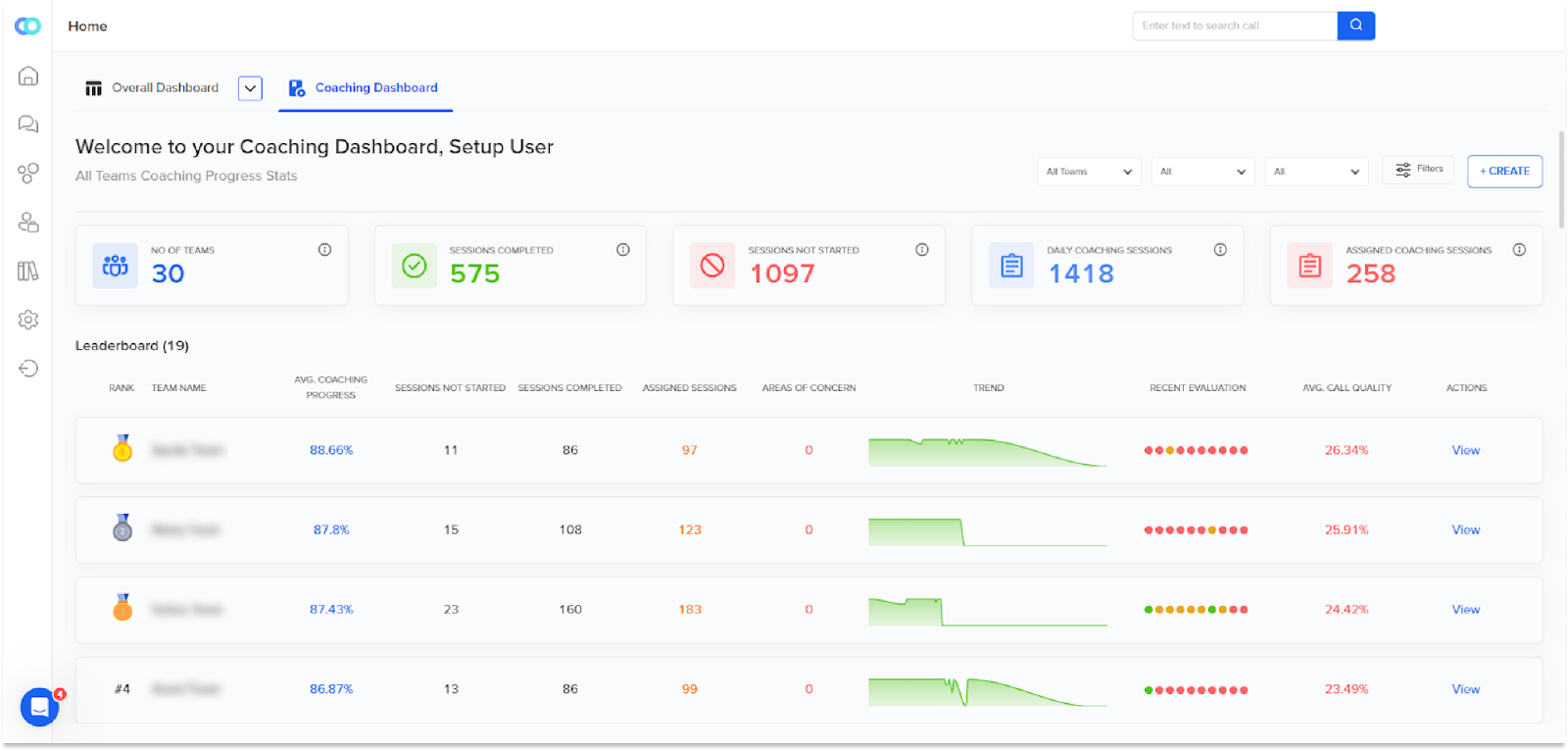1568x751 pixels.
Task: Click the page vertical scrollbar
Action: pos(1560,179)
